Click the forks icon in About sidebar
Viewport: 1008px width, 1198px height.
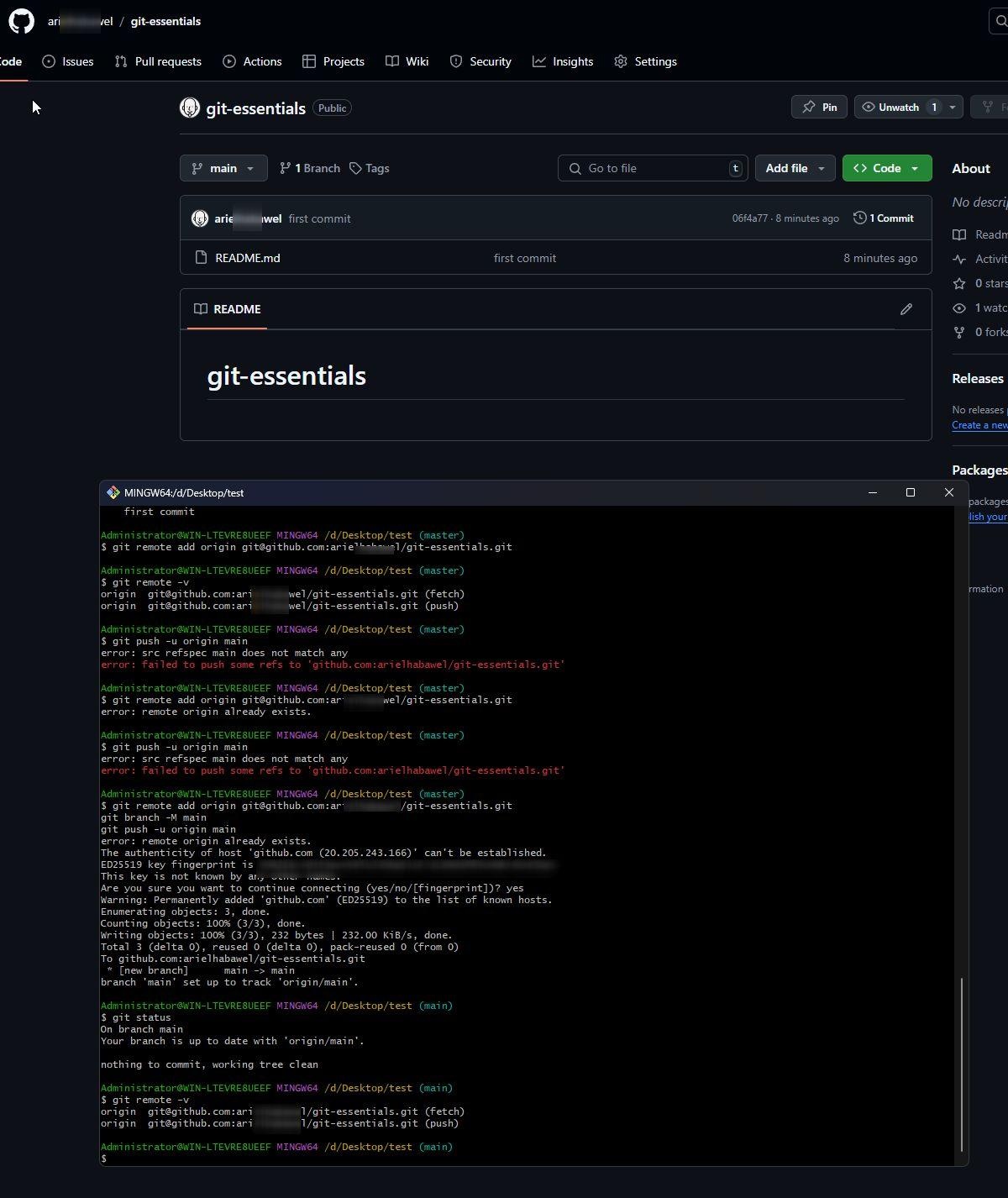959,333
